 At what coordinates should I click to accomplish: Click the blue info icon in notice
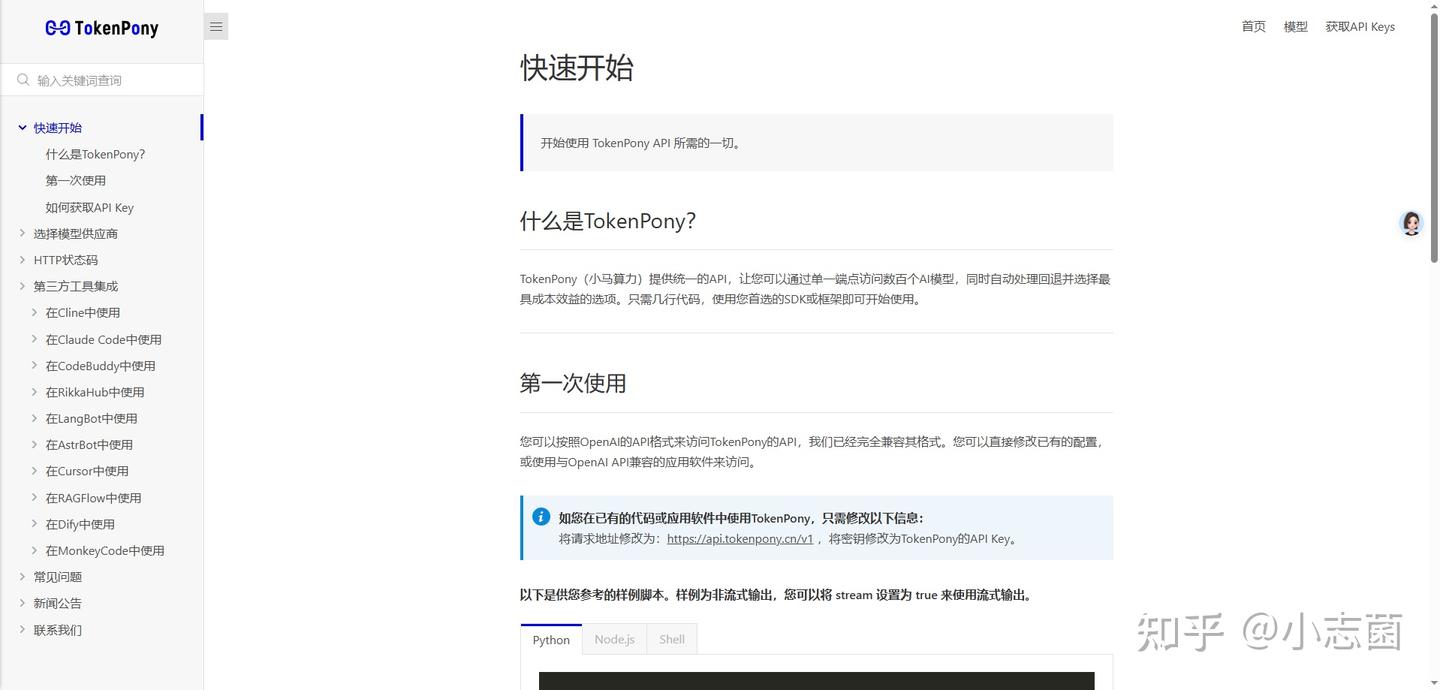(541, 517)
